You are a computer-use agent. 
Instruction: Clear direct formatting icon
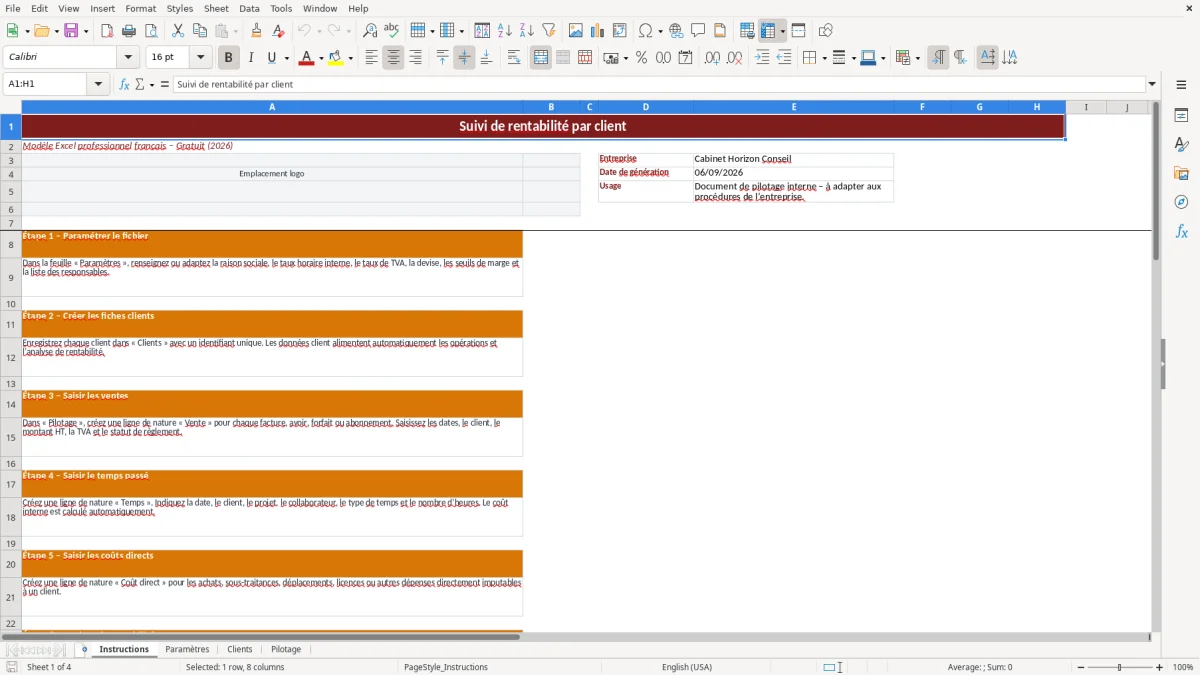click(x=279, y=31)
